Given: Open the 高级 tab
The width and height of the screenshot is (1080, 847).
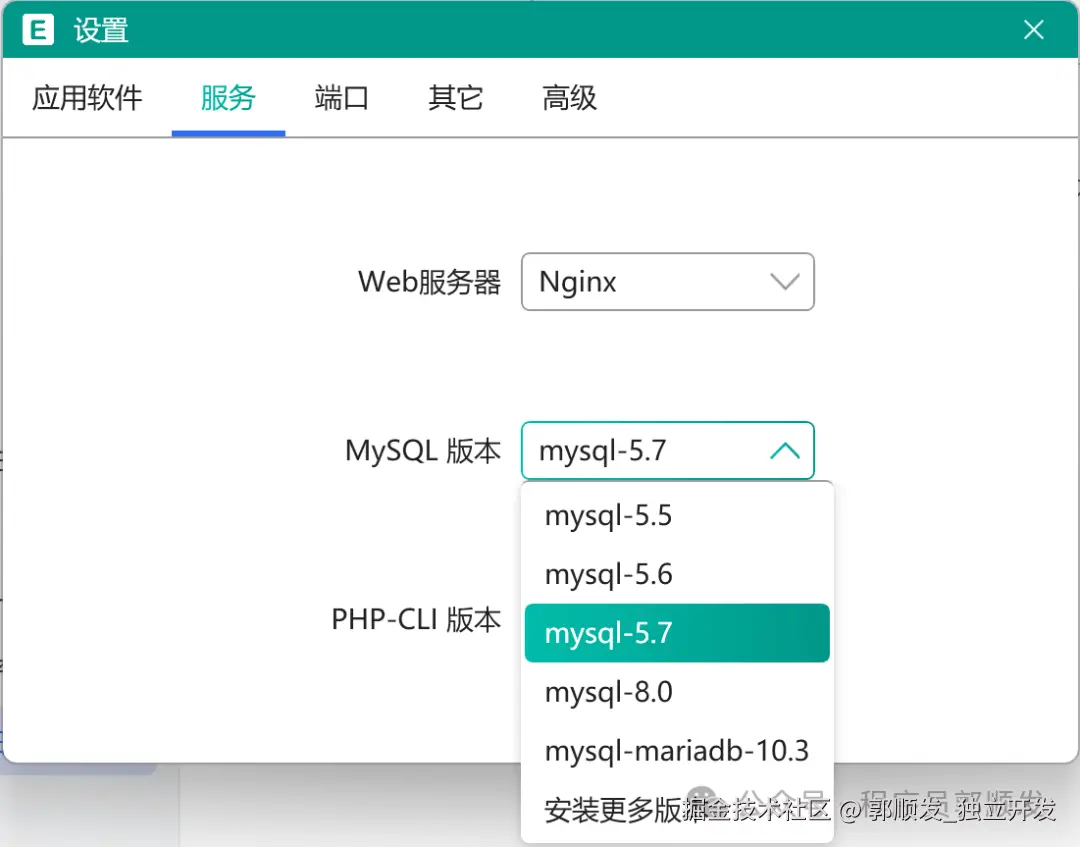Looking at the screenshot, I should (x=569, y=98).
